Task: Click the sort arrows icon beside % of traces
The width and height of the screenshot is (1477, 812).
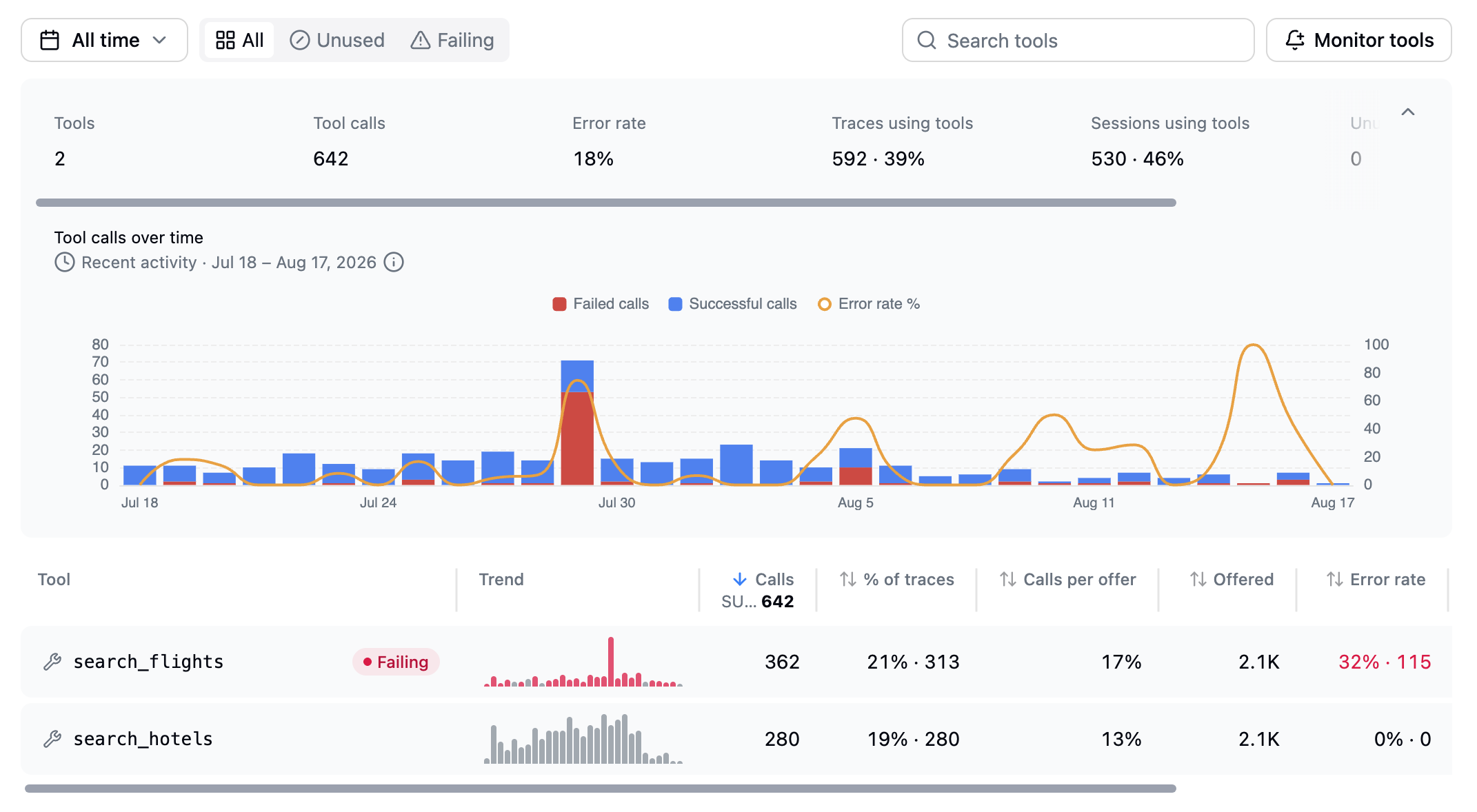Action: click(x=848, y=580)
